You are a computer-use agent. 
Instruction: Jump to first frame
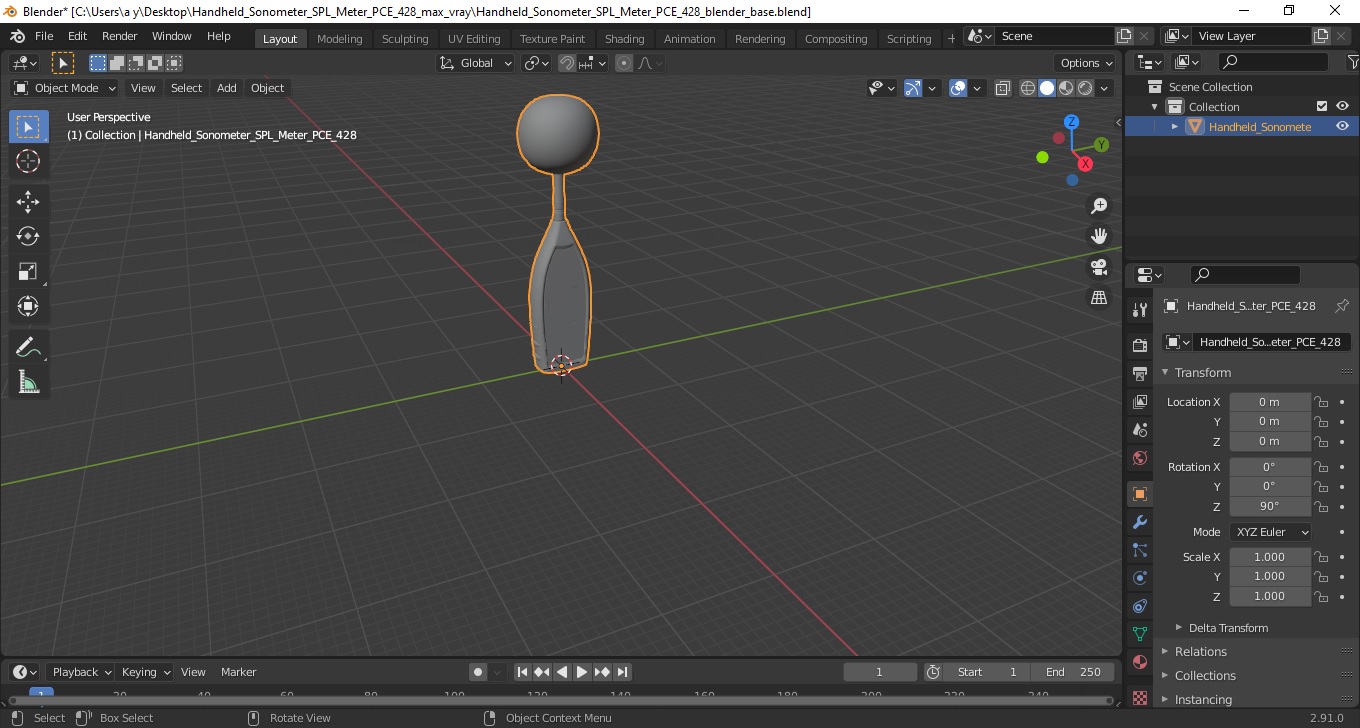pos(522,672)
